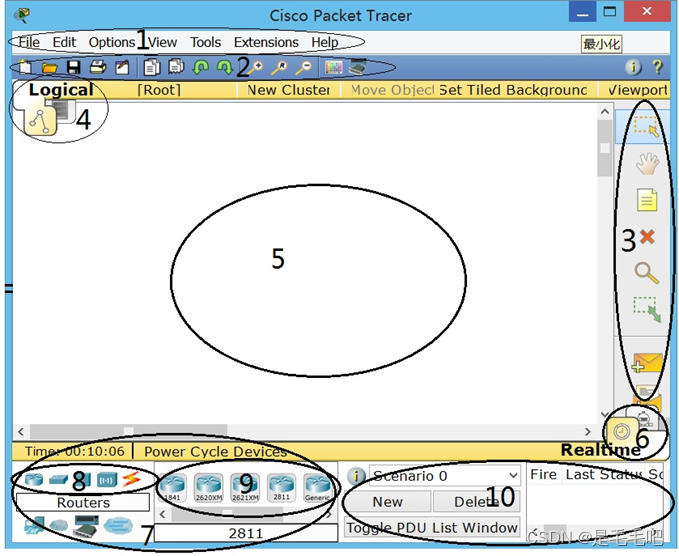This screenshot has width=679, height=556.
Task: Save the project with floppy icon
Action: click(x=74, y=67)
